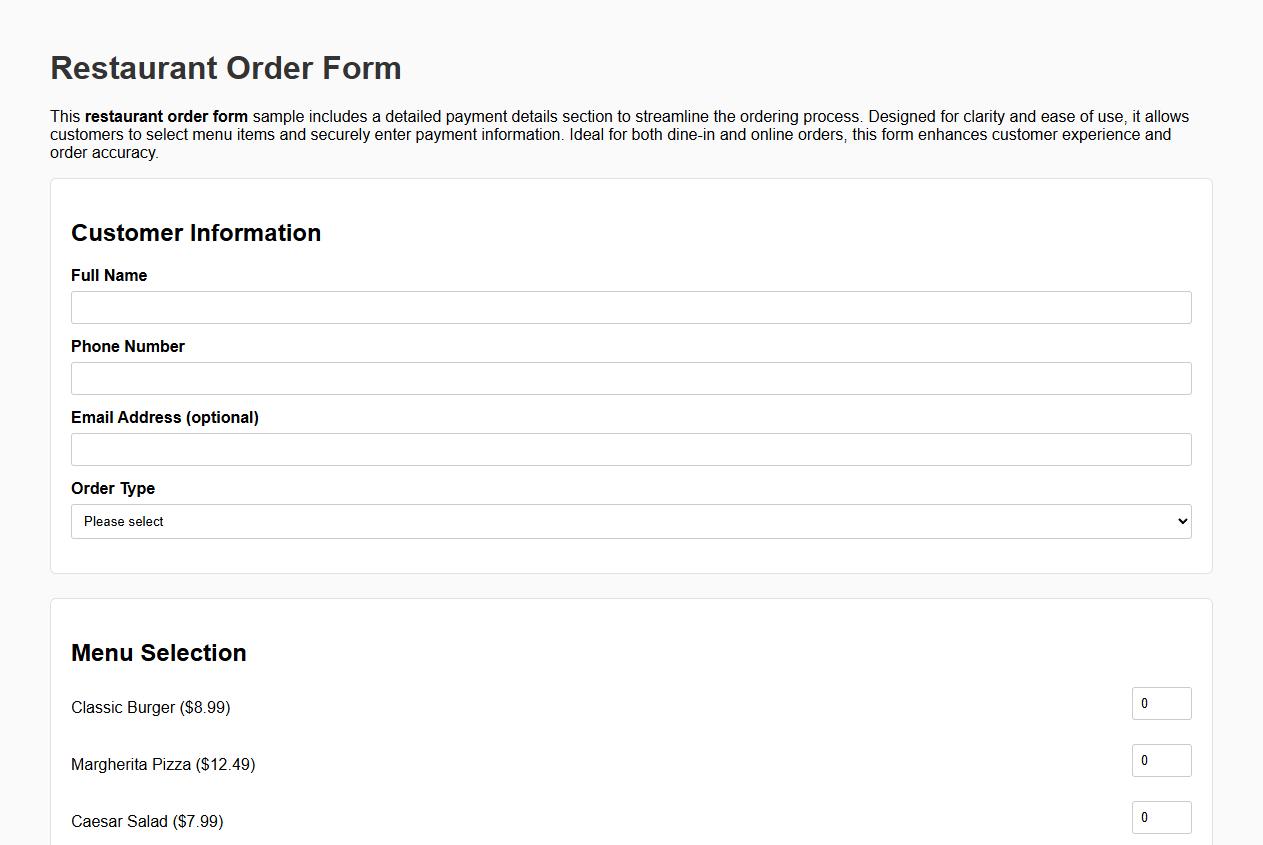The height and width of the screenshot is (845, 1263).
Task: Click the Restaurant Order Form heading
Action: 226,68
